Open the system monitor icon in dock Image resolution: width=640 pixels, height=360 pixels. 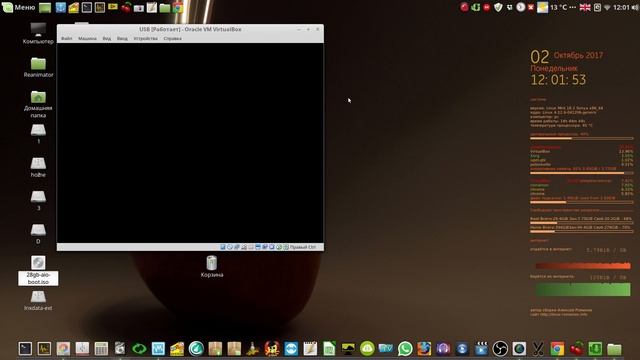click(44, 349)
